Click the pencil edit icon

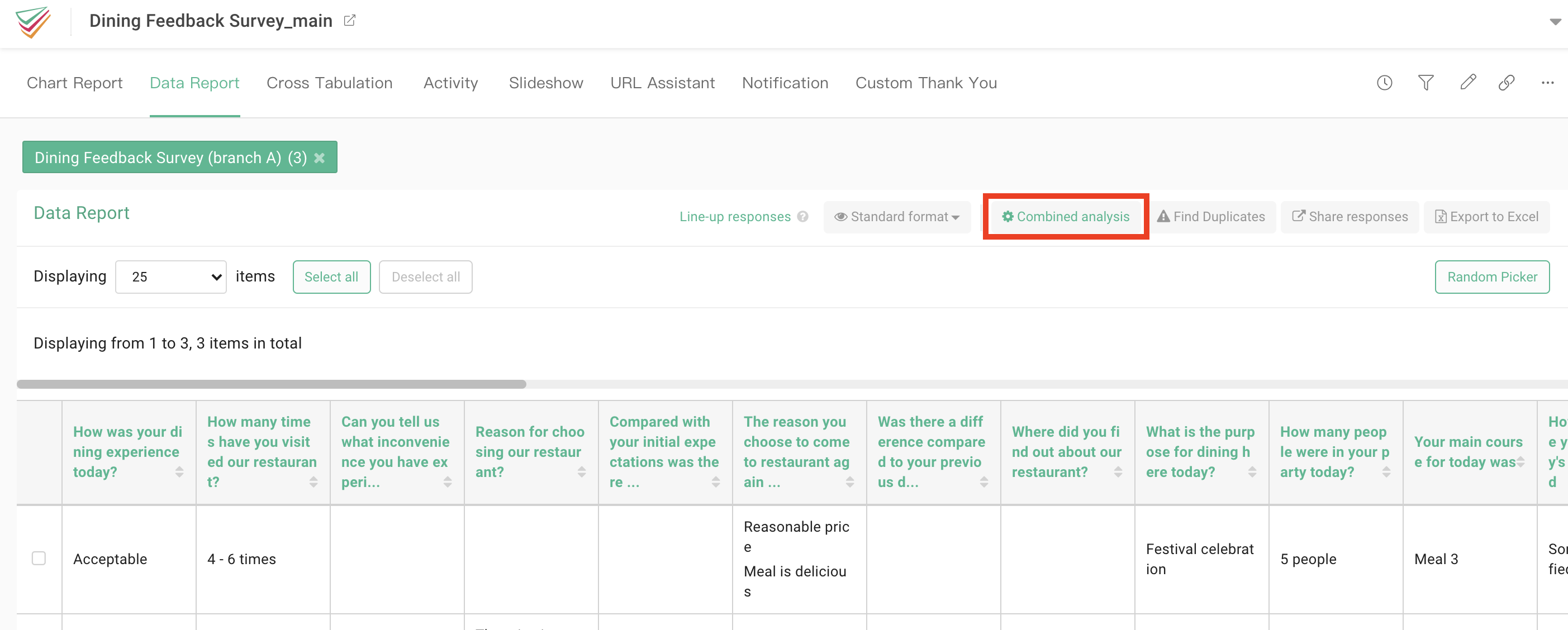tap(1467, 82)
